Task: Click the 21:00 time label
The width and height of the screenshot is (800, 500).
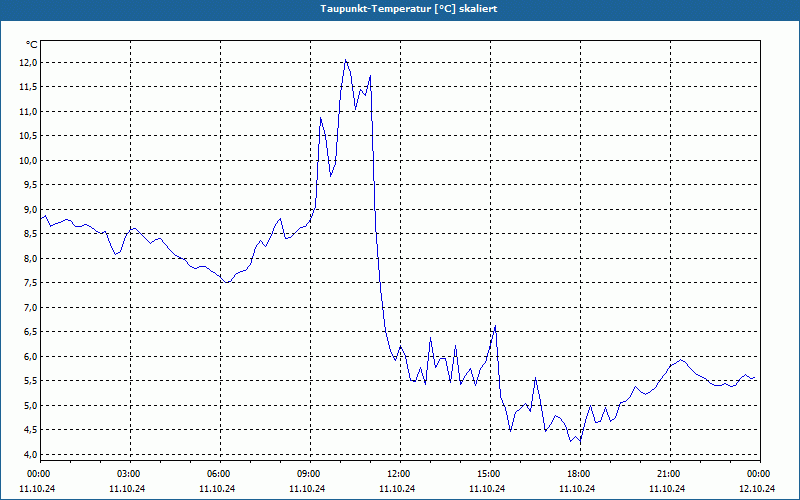Action: [x=670, y=474]
